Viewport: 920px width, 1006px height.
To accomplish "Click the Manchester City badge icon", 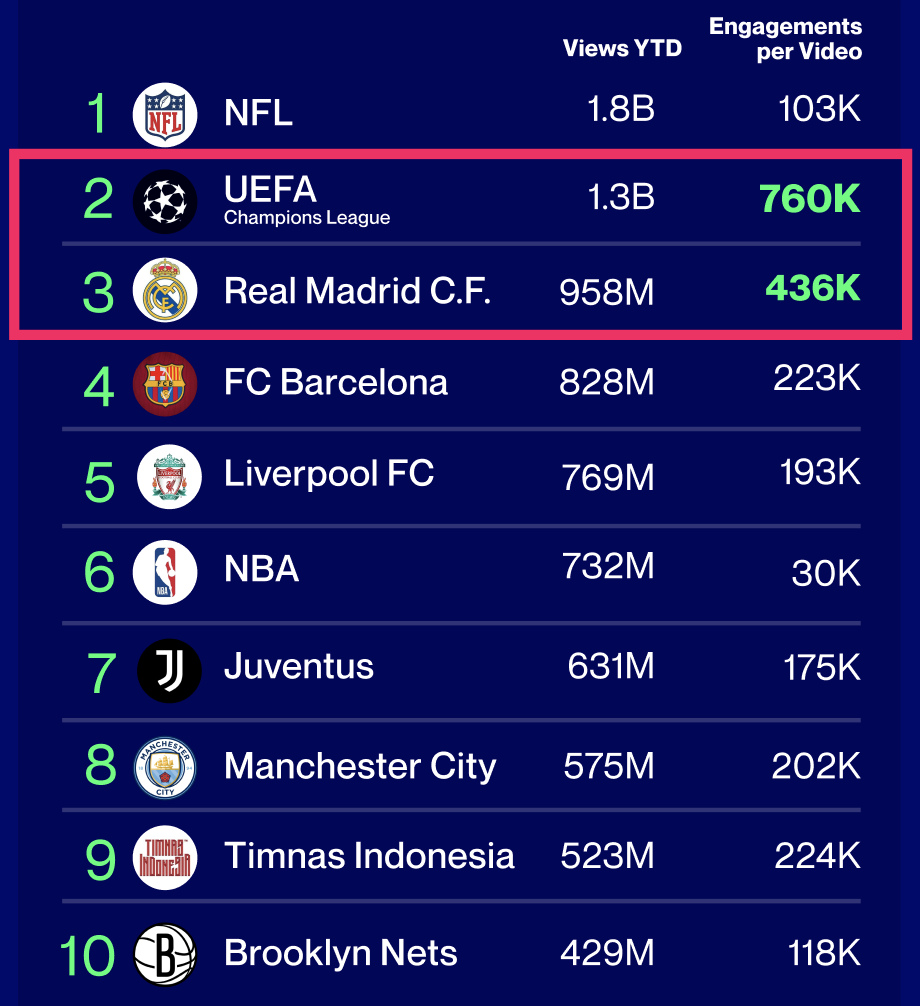I will pyautogui.click(x=165, y=767).
